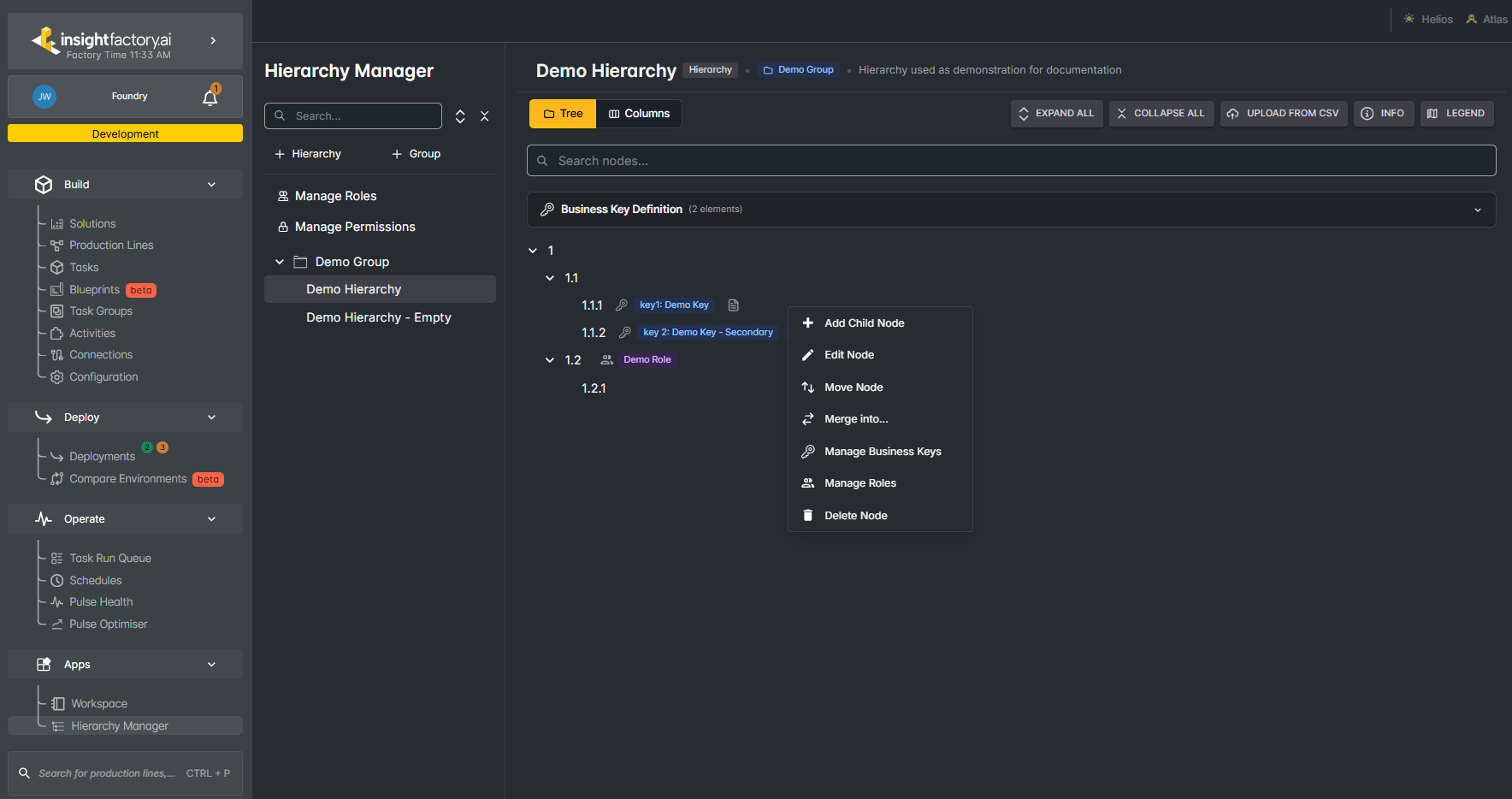The height and width of the screenshot is (799, 1512).
Task: Click the Apps section icon
Action: [44, 665]
